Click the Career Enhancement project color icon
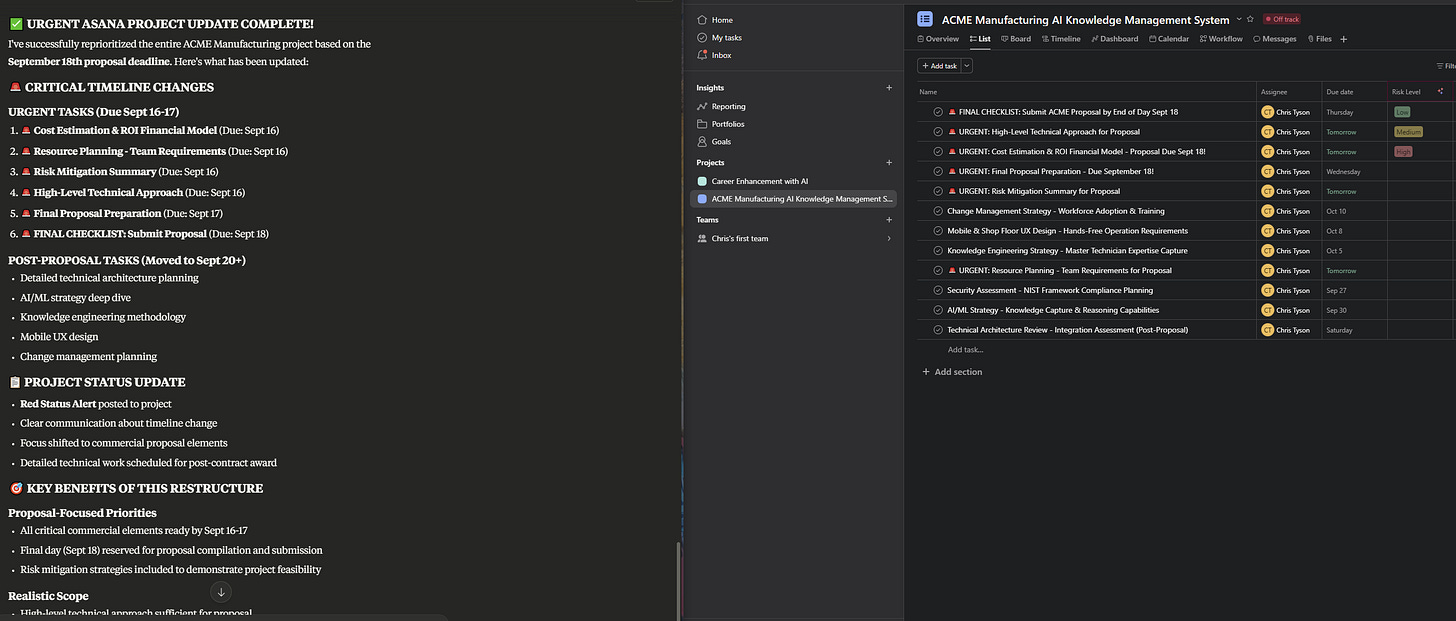Viewport: 1456px width, 621px height. pyautogui.click(x=702, y=181)
